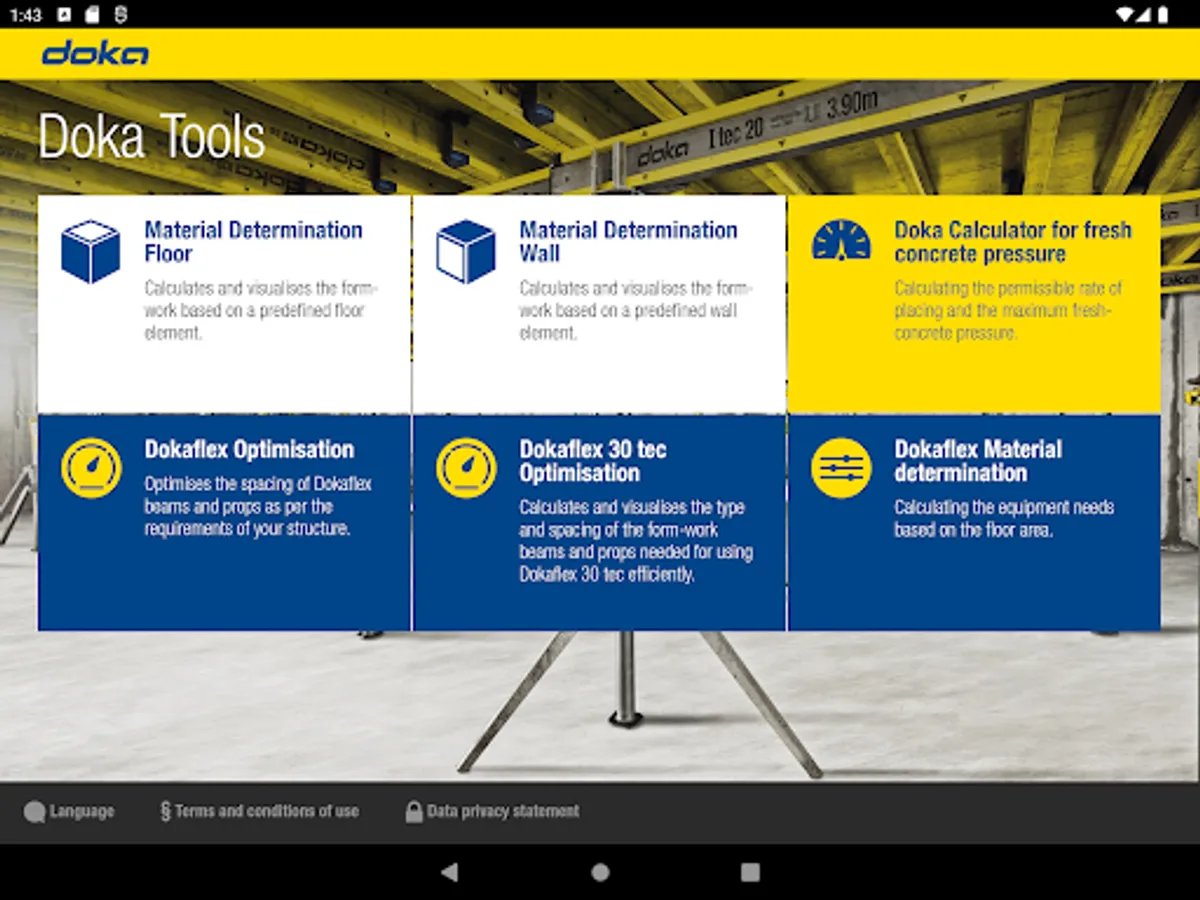The width and height of the screenshot is (1200, 900).
Task: Open the Dokaflex 30 tec Optimisation title
Action: (593, 461)
